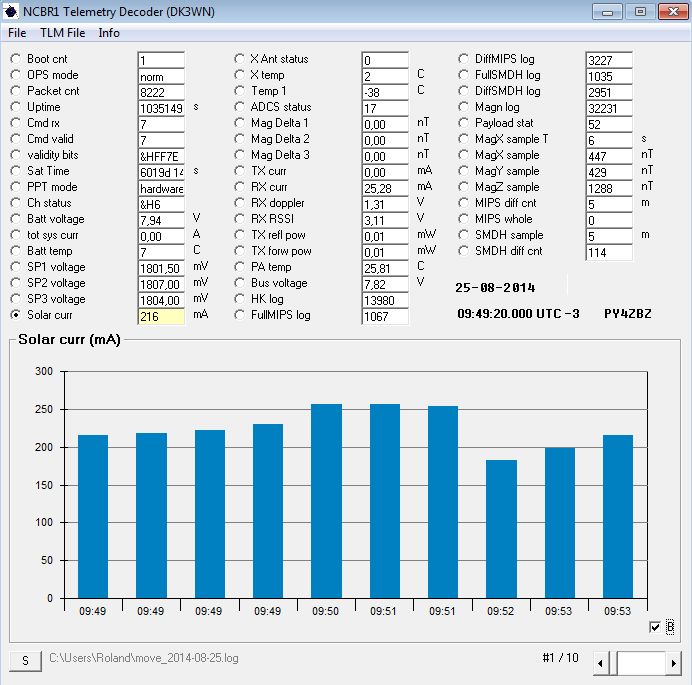Pick the Uptime radio button
Image resolution: width=692 pixels, height=685 pixels.
pos(15,107)
